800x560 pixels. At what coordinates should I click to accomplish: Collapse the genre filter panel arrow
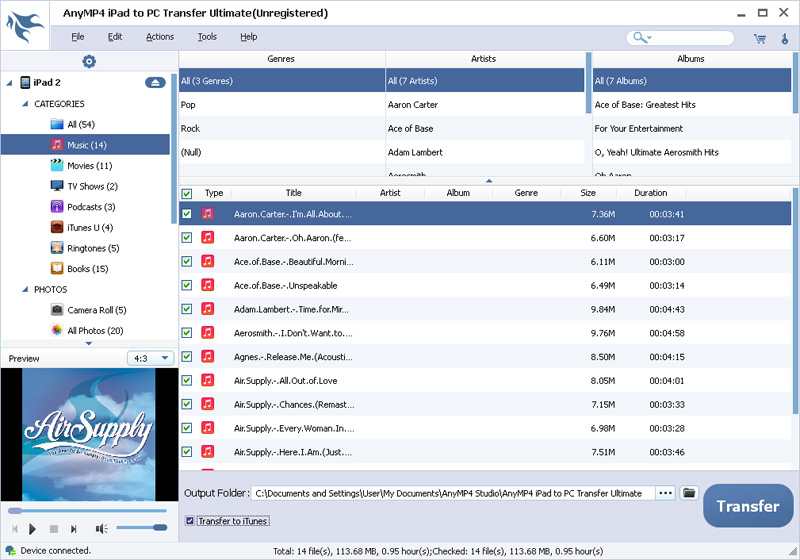489,181
